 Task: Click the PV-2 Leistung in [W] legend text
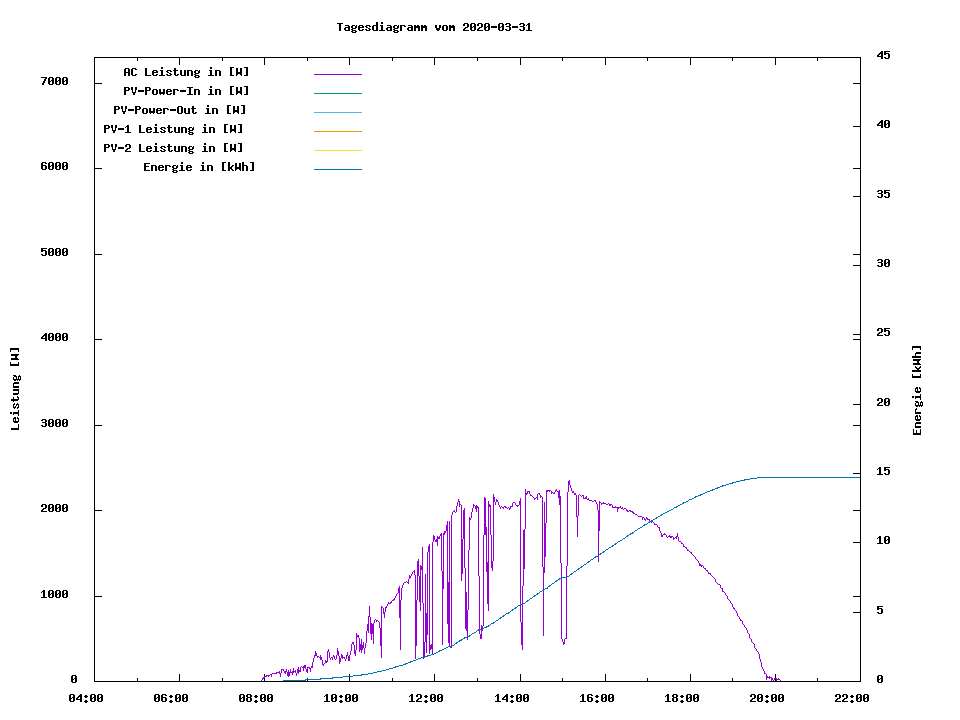173,148
